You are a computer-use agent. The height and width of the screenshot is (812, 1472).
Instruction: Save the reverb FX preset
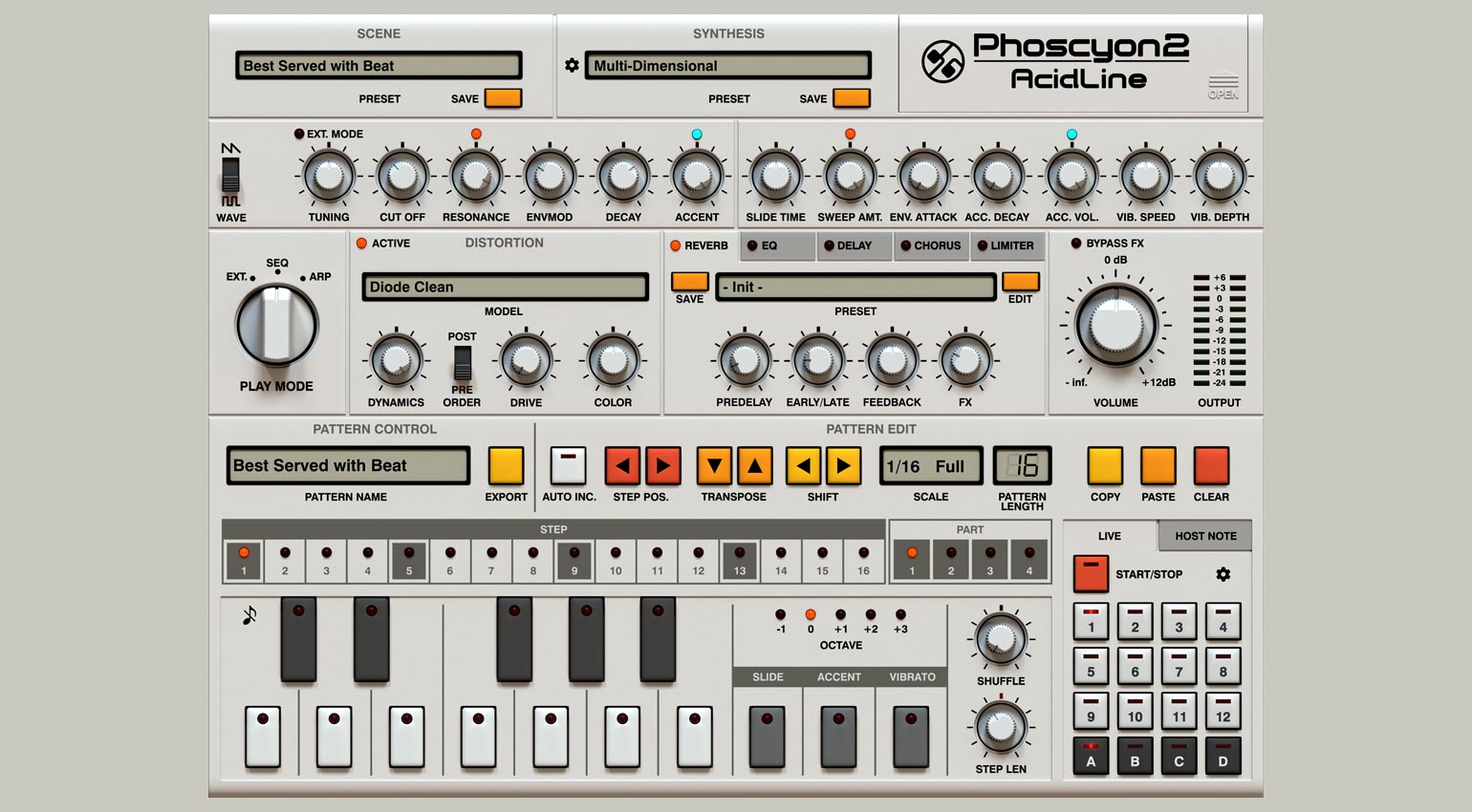point(690,282)
